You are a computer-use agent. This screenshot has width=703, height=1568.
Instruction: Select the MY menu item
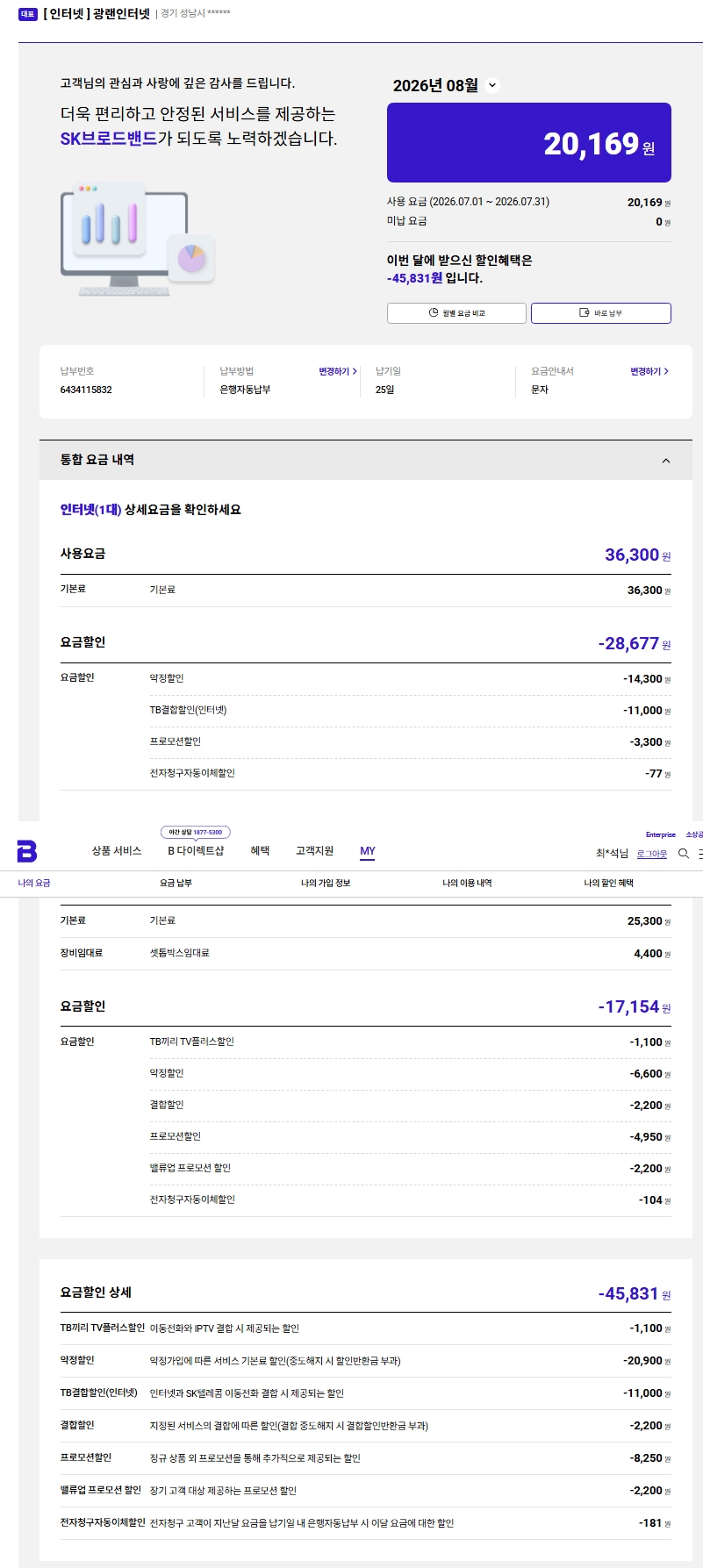point(368,851)
